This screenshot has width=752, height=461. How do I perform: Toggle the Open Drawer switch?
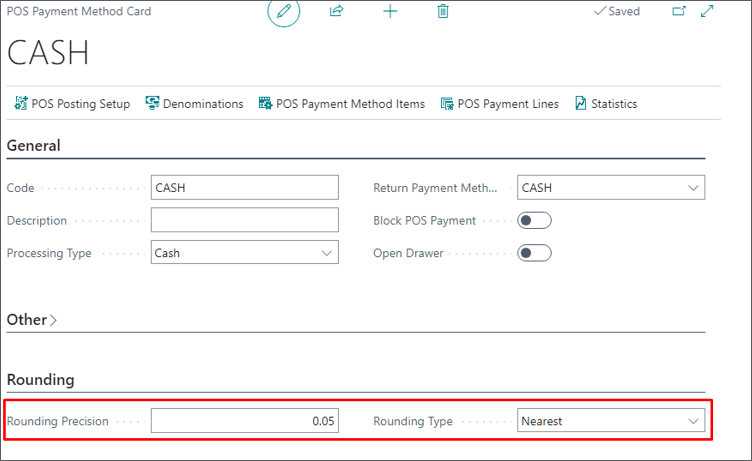pyautogui.click(x=534, y=253)
